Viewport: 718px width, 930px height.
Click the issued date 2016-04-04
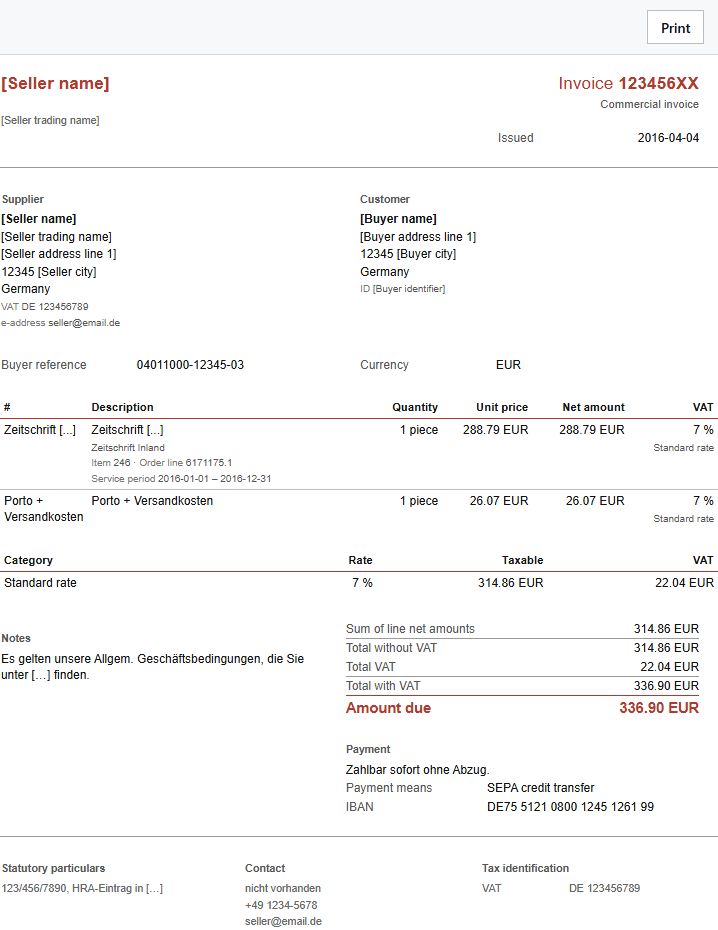click(x=668, y=138)
